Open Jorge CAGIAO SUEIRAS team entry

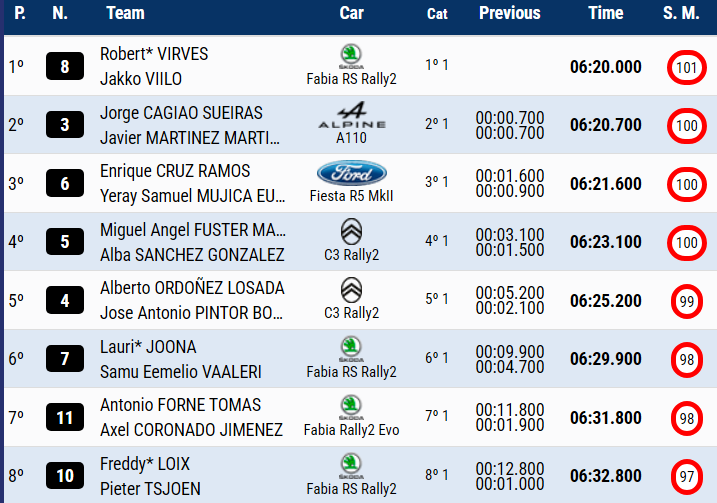point(181,113)
